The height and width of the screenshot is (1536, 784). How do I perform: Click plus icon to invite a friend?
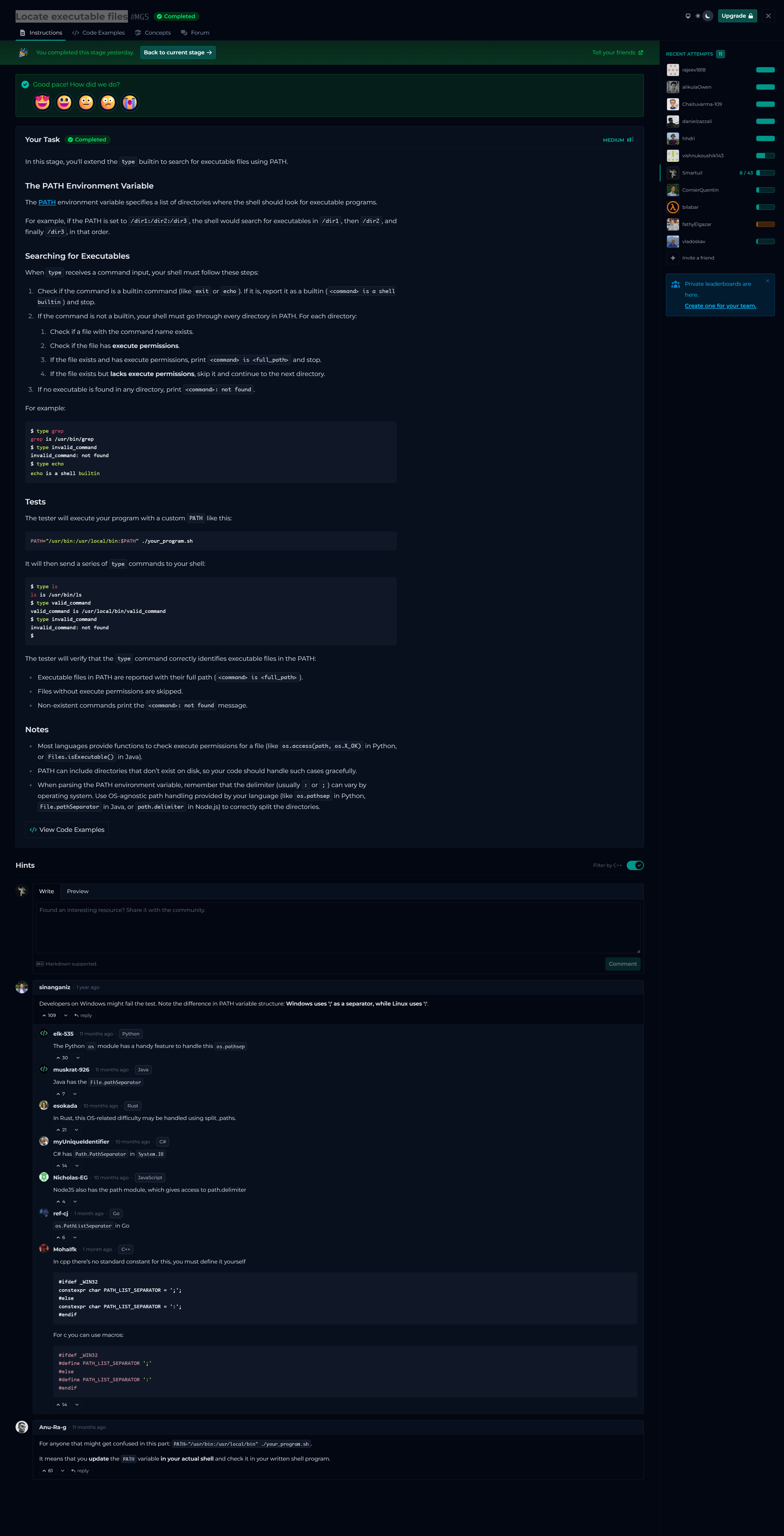672,258
